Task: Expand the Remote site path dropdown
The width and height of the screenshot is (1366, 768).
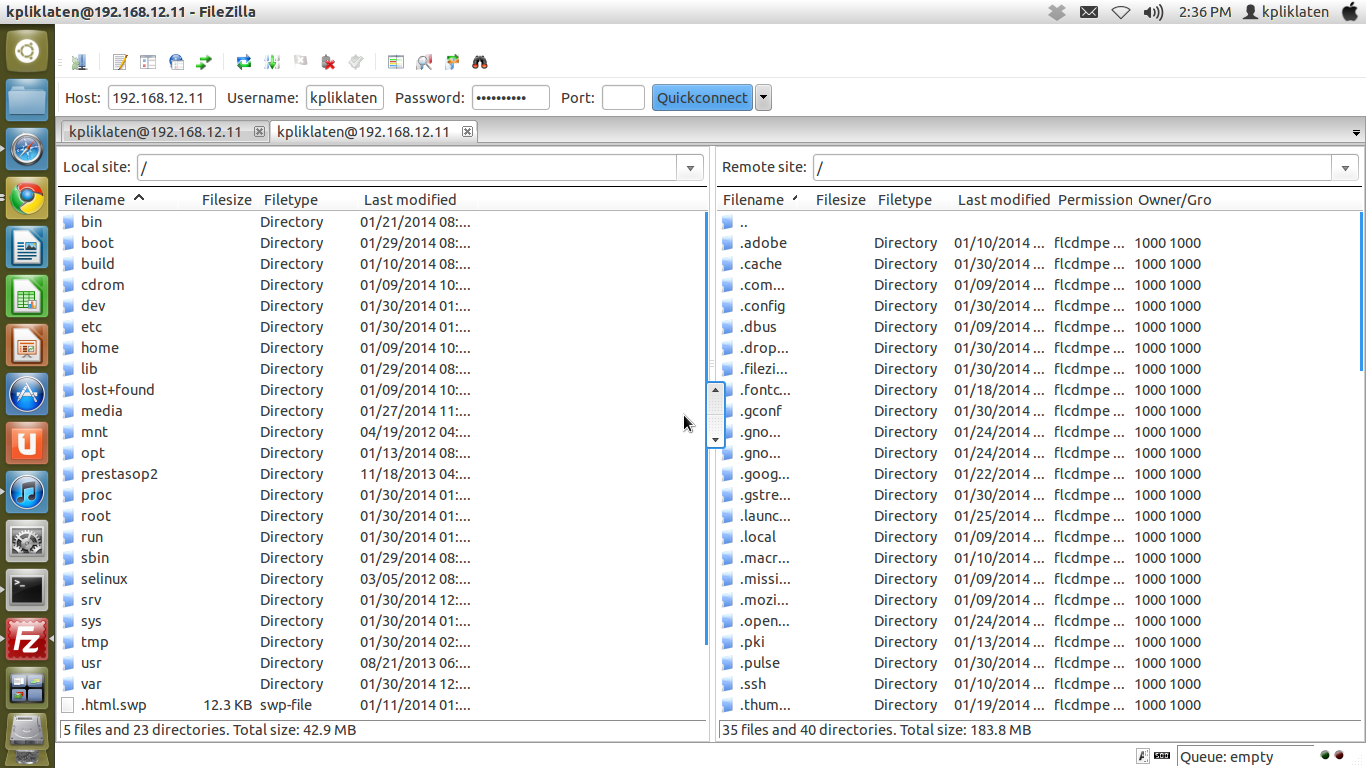Action: [x=1346, y=168]
